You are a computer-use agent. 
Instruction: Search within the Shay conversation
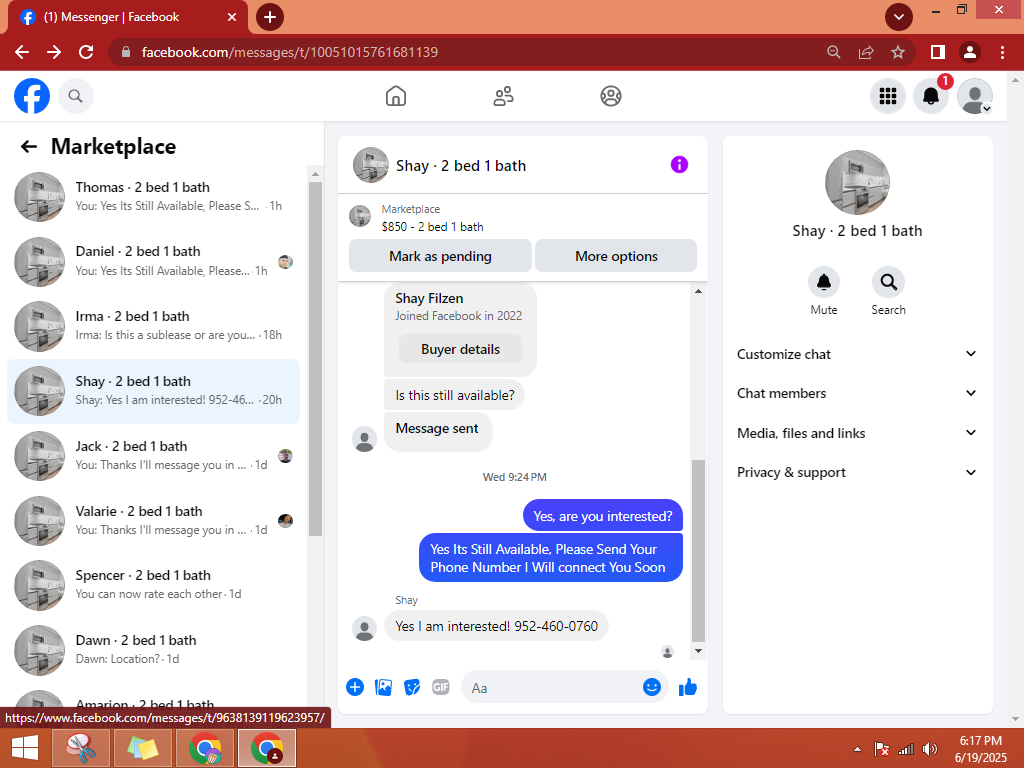click(x=888, y=282)
